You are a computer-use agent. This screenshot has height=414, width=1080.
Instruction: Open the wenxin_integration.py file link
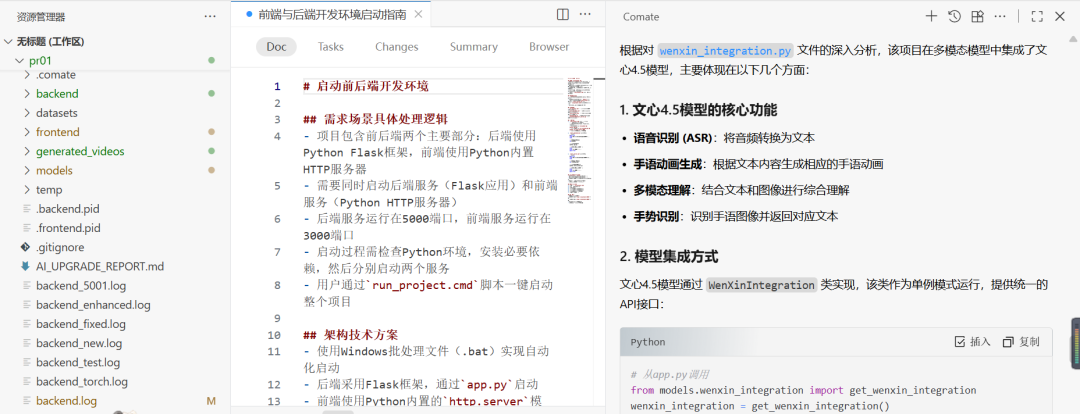pos(726,50)
